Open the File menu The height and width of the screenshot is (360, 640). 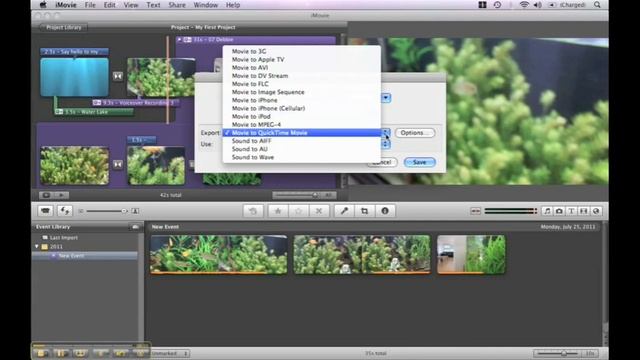[x=90, y=5]
